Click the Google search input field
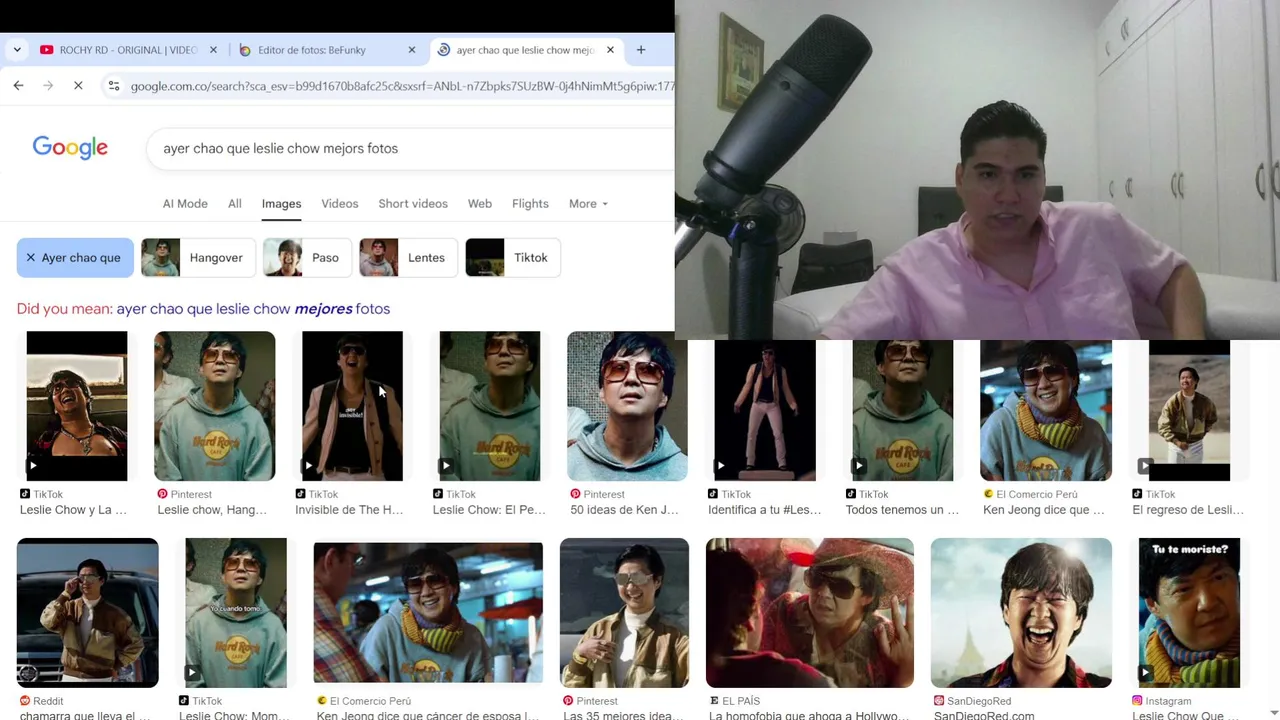This screenshot has height=720, width=1280. 410,148
